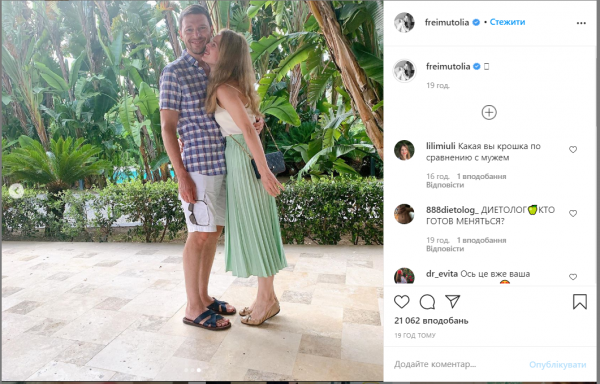The height and width of the screenshot is (384, 600).
Task: Open the freimutolia profile from the header username
Action: tap(447, 22)
